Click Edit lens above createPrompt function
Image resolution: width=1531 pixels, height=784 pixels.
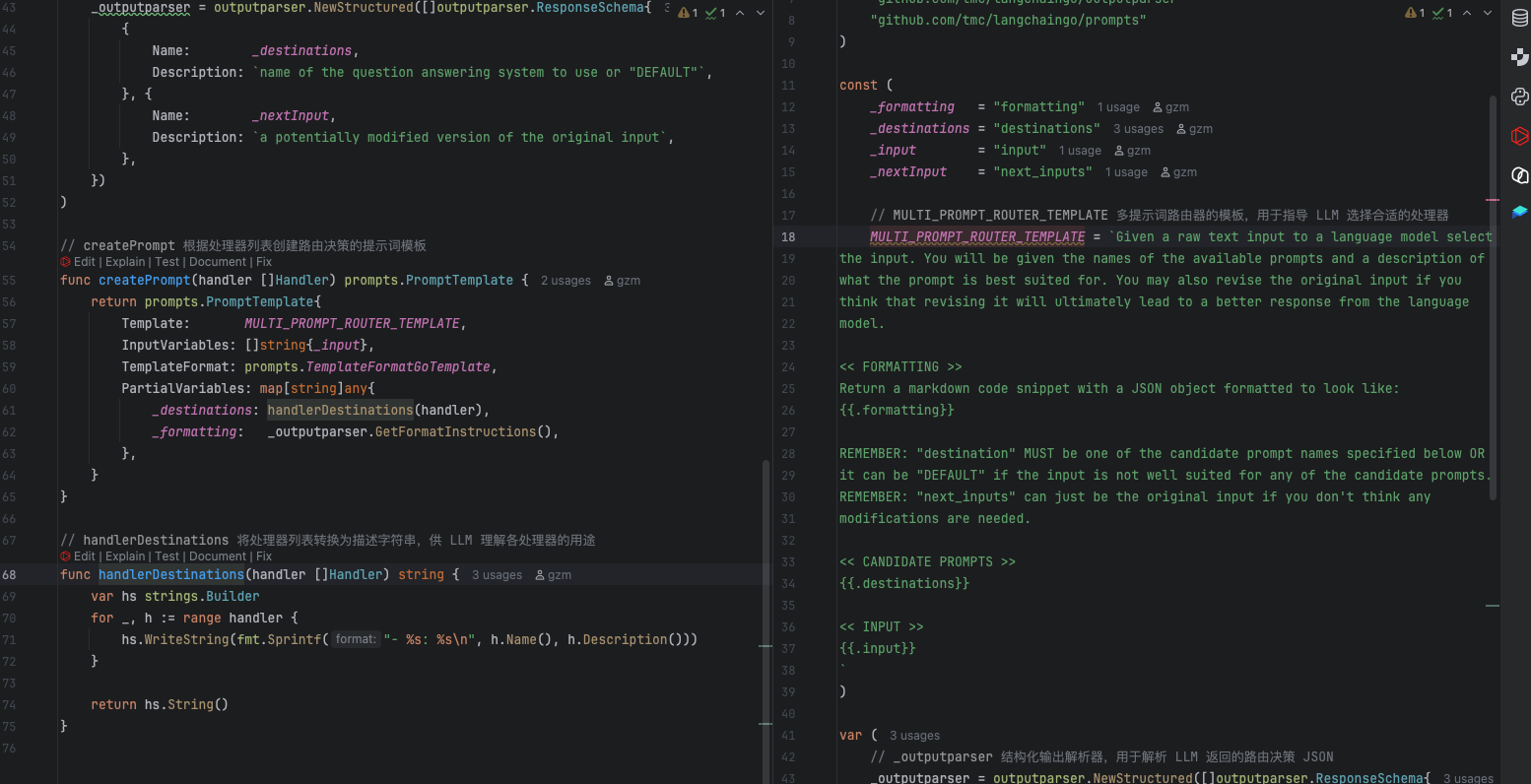tap(85, 262)
